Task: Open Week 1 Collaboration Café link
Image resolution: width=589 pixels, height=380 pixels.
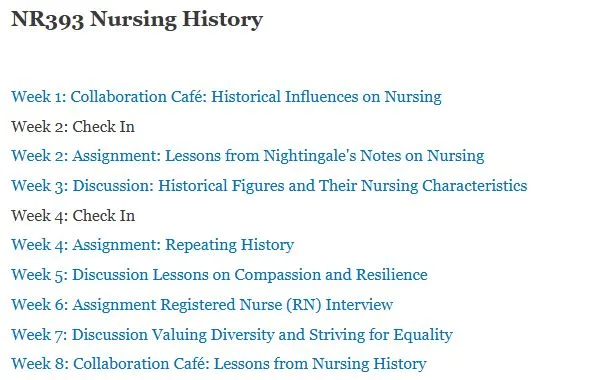Action: 226,97
